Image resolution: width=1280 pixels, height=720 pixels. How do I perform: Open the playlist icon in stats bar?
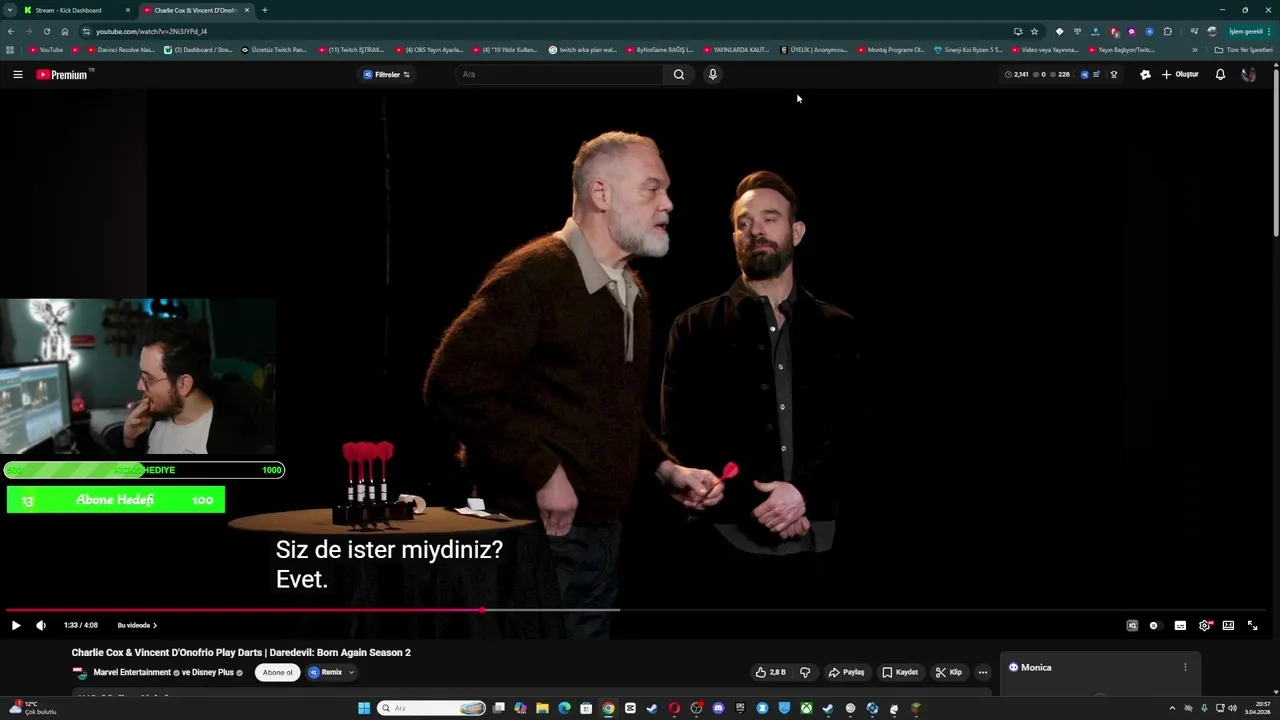click(x=1096, y=74)
